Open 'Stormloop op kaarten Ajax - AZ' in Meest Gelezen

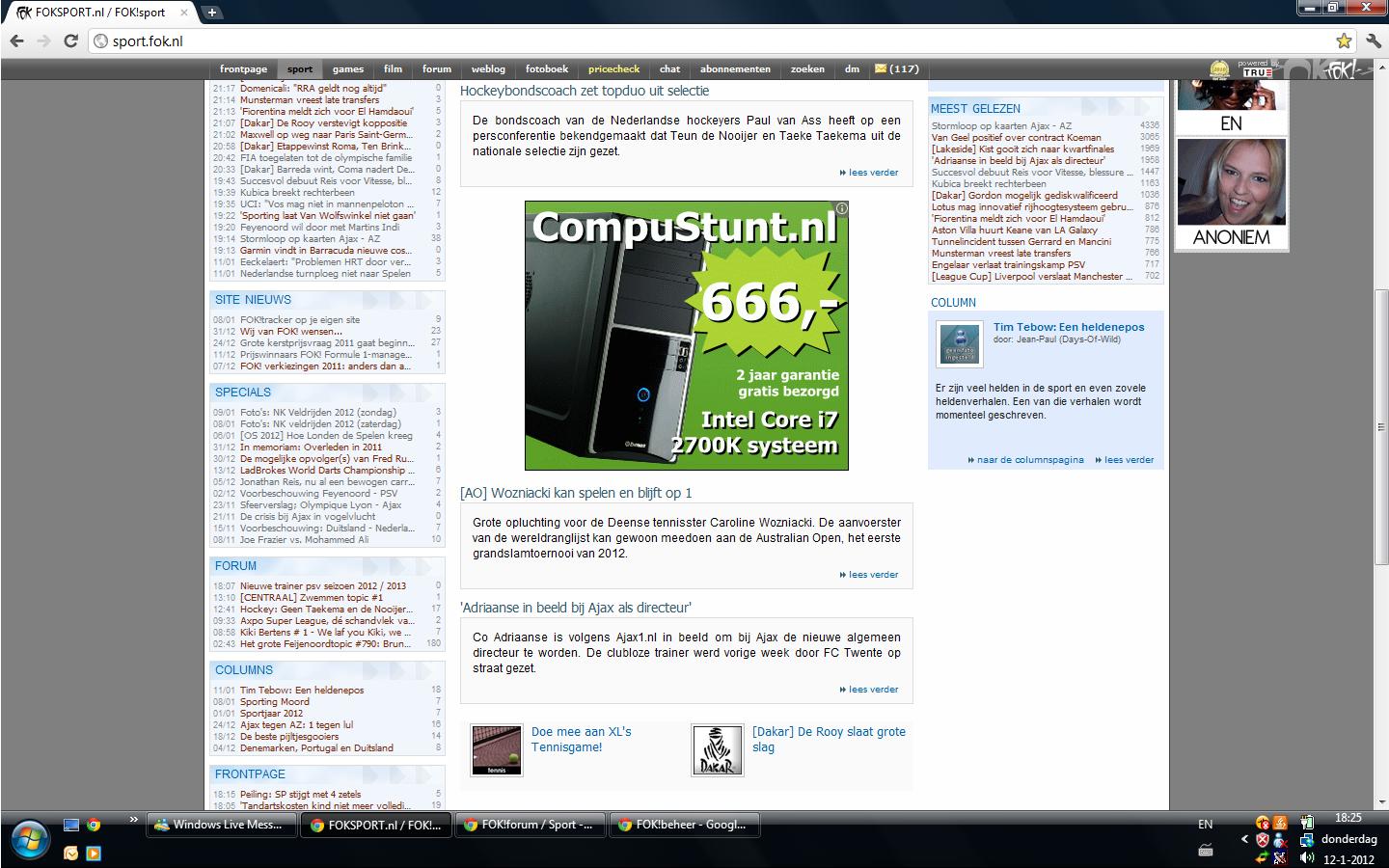[1001, 125]
